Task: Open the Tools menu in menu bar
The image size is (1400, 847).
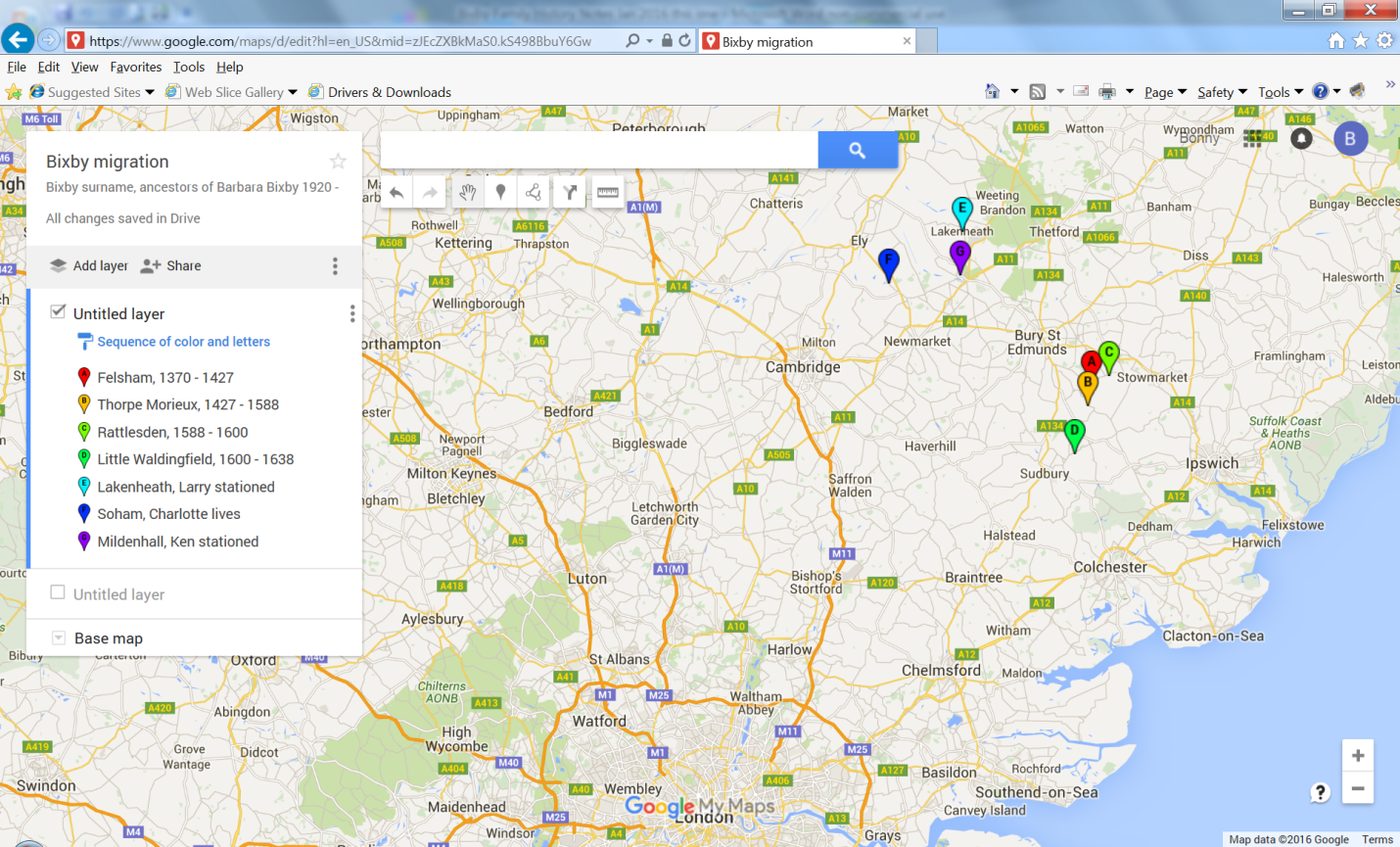Action: pyautogui.click(x=188, y=67)
